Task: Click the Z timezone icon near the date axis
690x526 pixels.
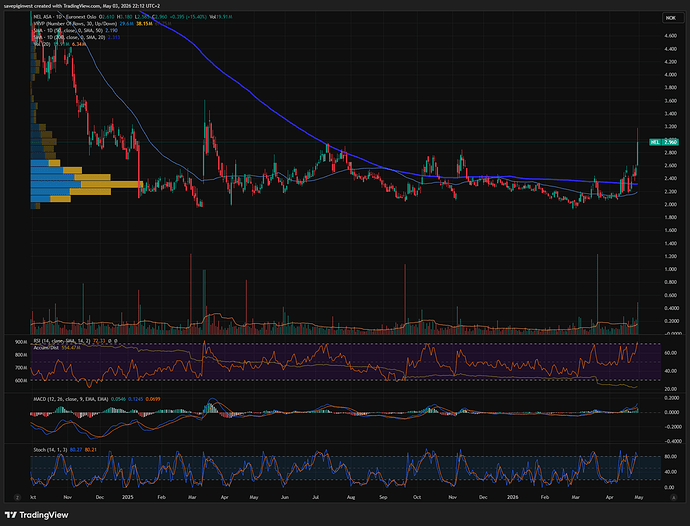Action: point(17,497)
